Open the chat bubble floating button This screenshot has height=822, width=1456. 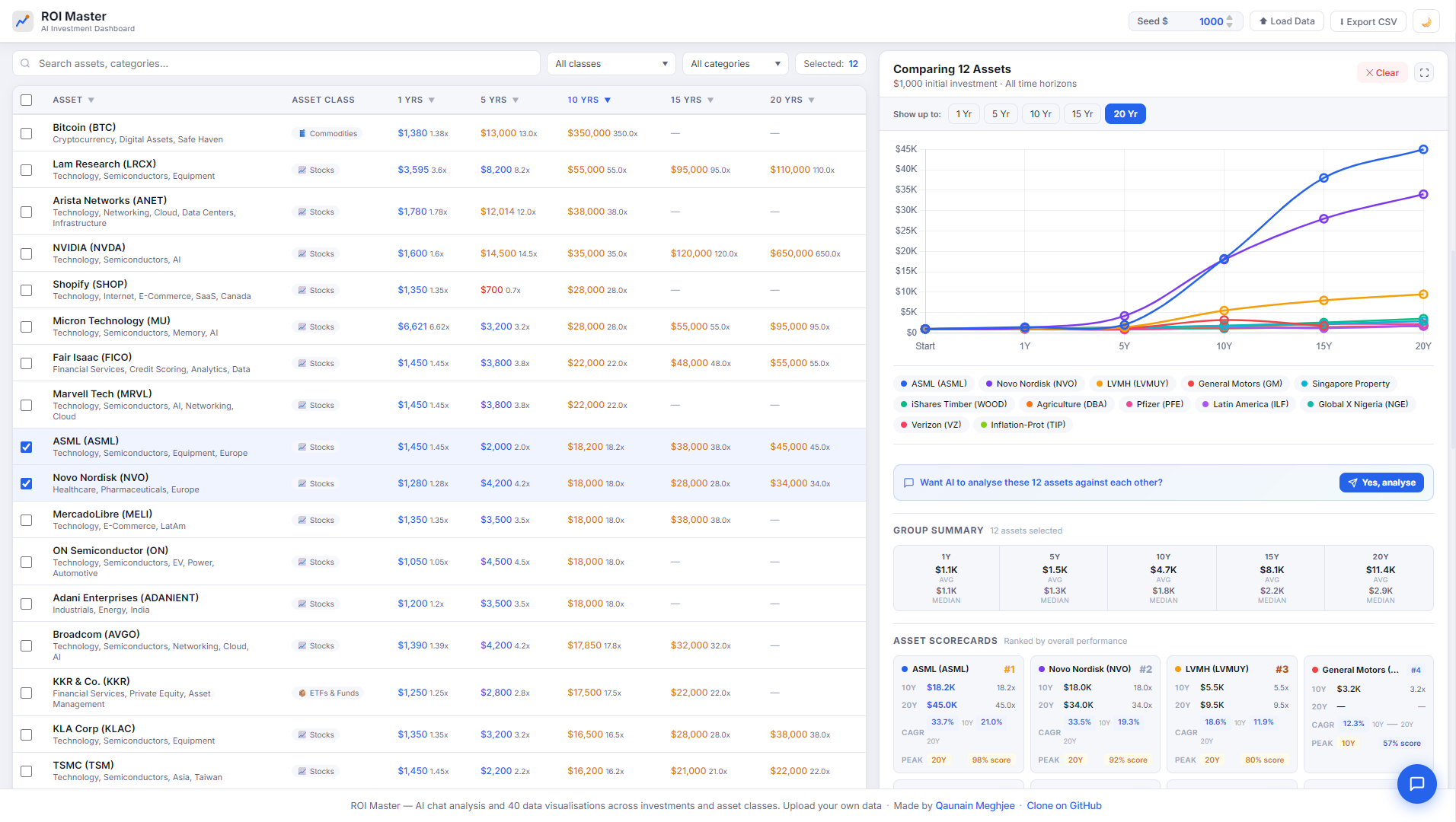coord(1416,784)
